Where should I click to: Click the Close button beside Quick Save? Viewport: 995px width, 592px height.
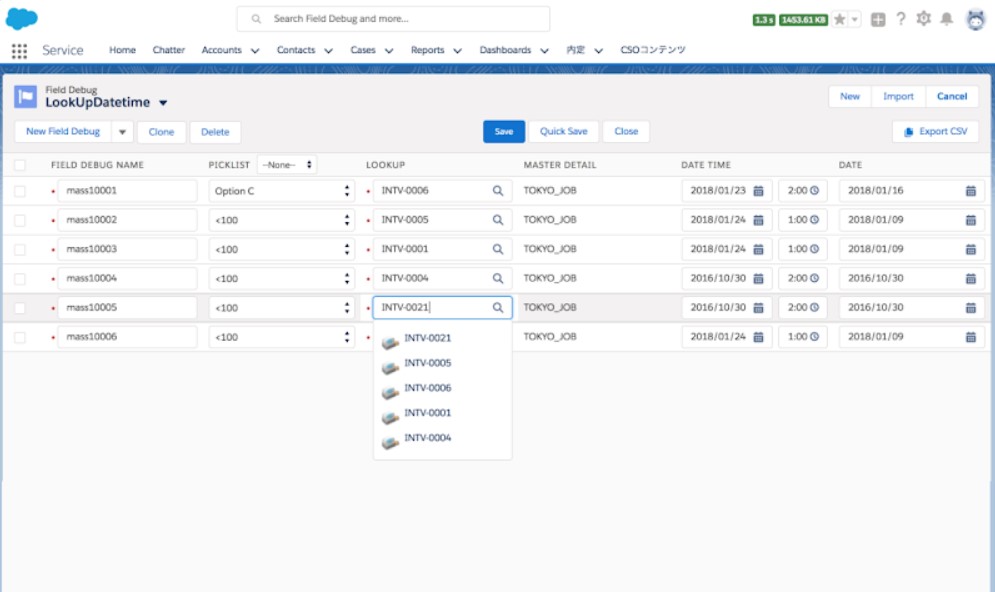pyautogui.click(x=626, y=131)
